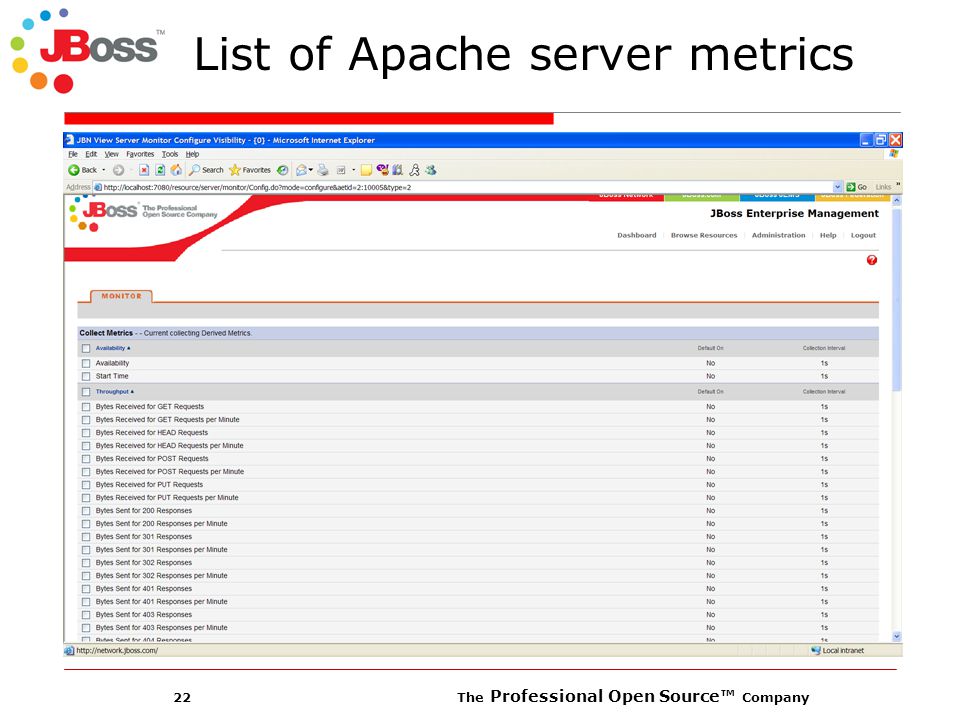Click the yellow note toolbar icon
This screenshot has width=960, height=720.
(x=366, y=170)
